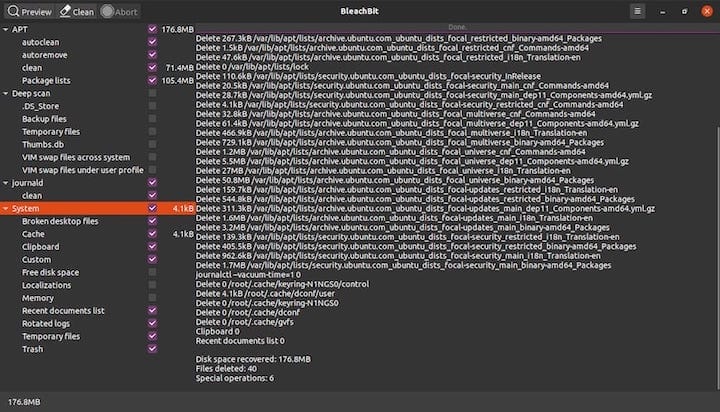Select the Clipboard row
This screenshot has height=412, width=720.
pyautogui.click(x=97, y=247)
